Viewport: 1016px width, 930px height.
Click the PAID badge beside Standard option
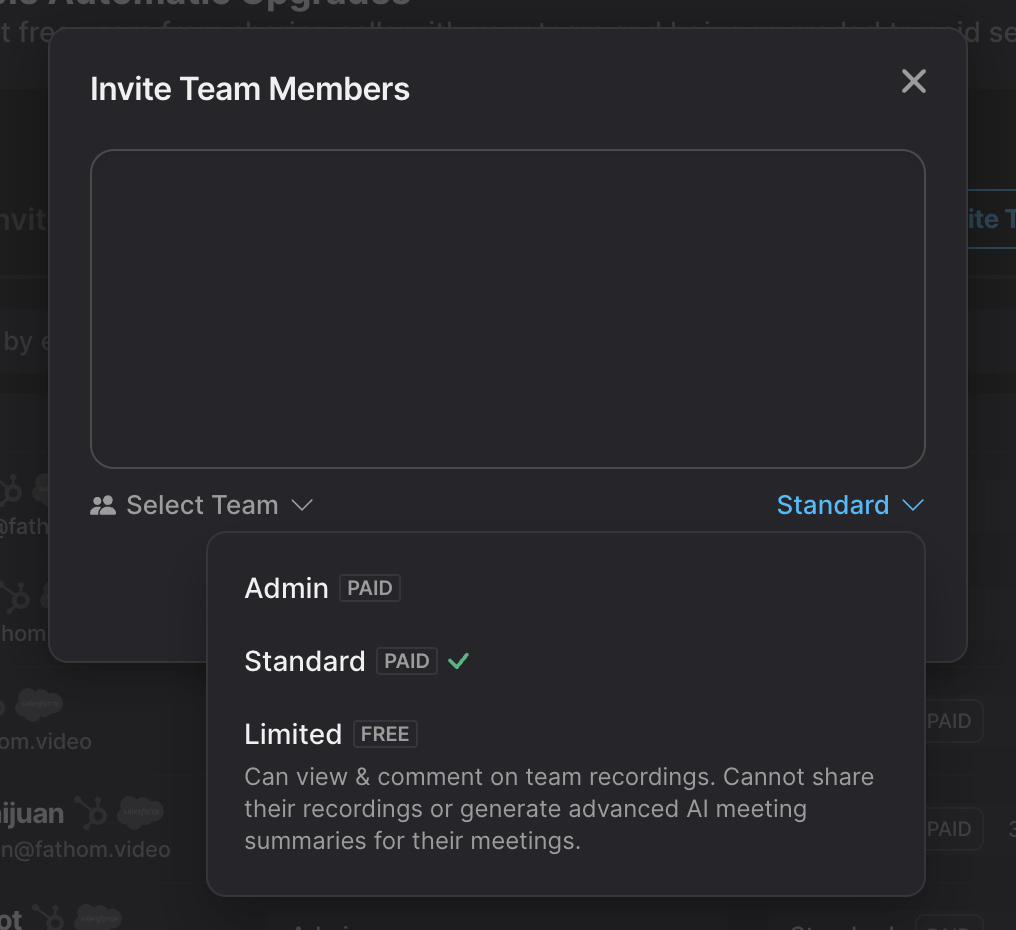point(407,662)
